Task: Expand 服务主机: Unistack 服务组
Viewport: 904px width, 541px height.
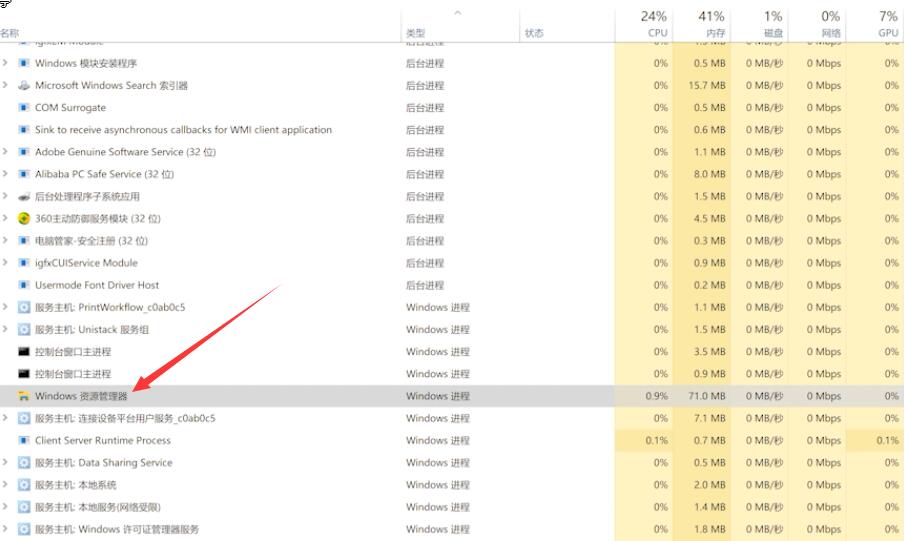Action: tap(5, 329)
